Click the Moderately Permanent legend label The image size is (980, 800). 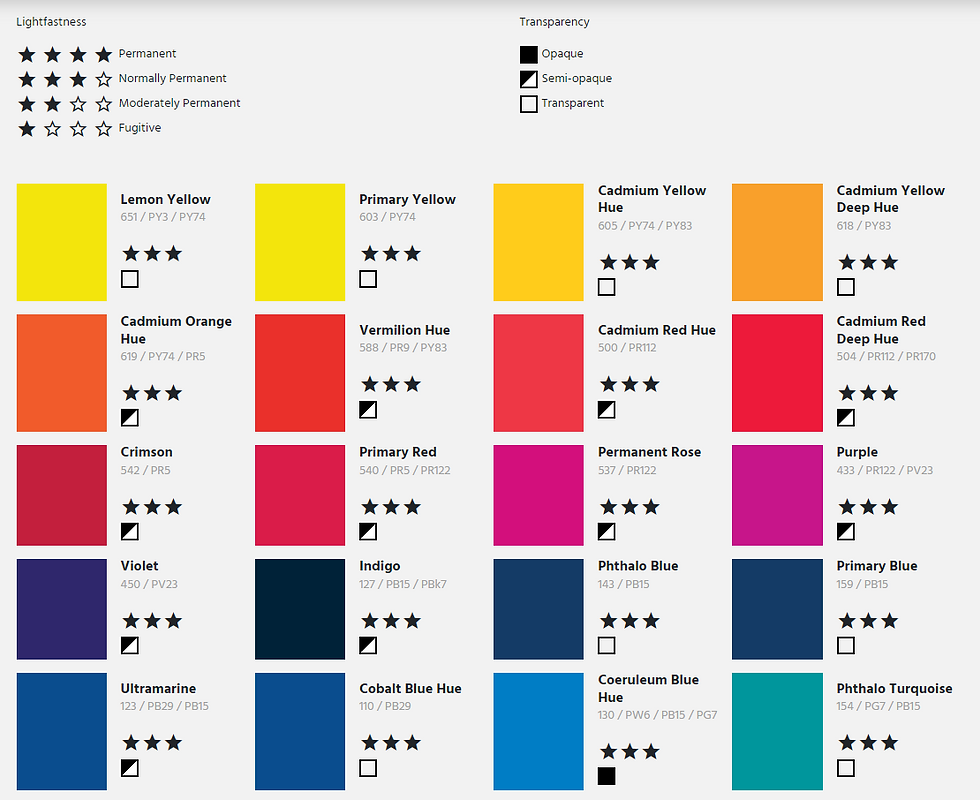point(179,103)
